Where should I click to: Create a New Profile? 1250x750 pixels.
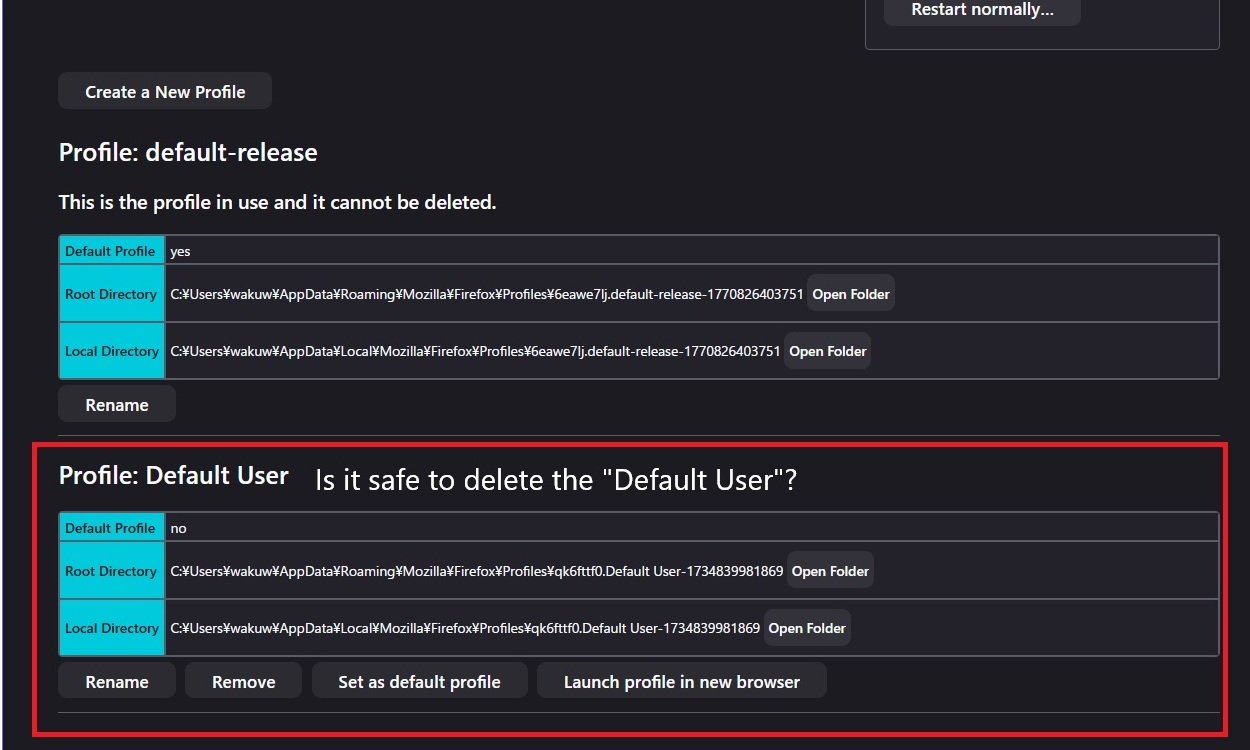click(165, 91)
